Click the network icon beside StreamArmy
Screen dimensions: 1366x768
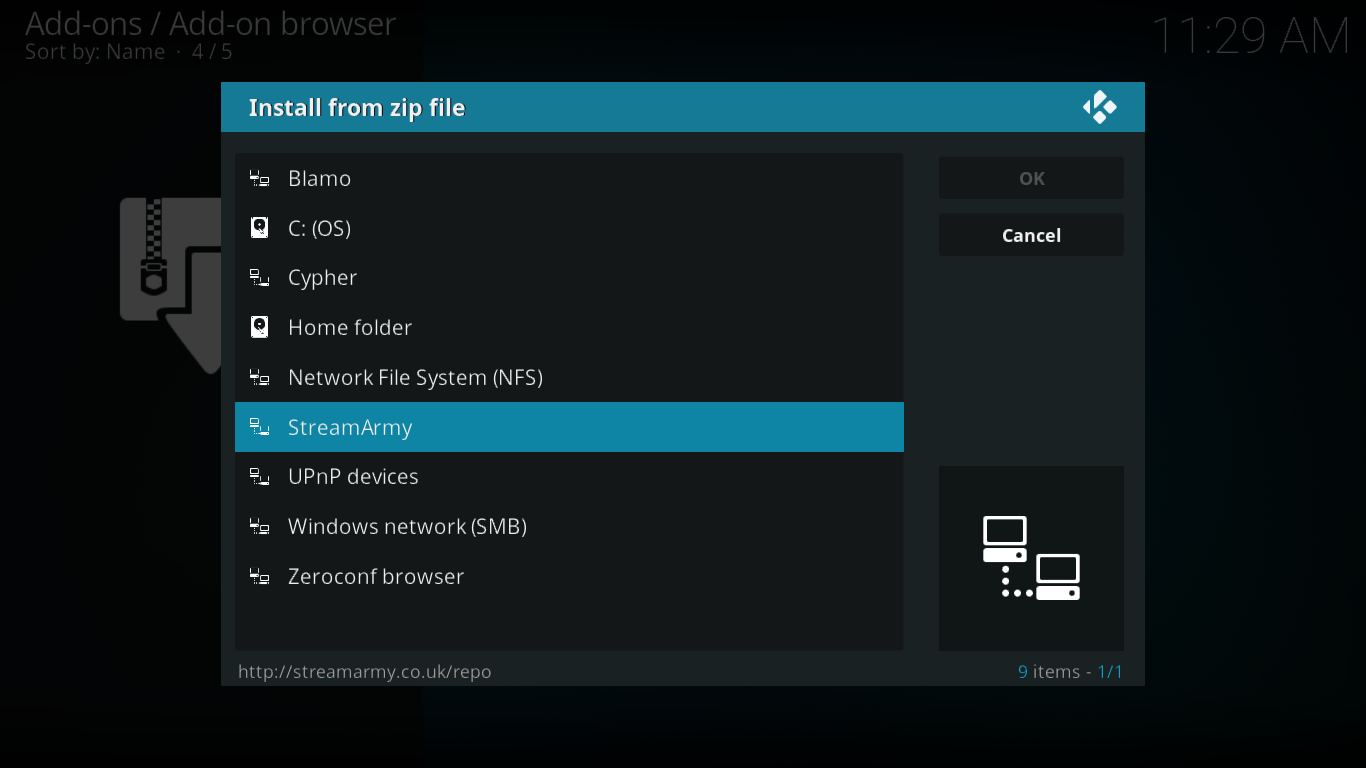click(x=260, y=427)
